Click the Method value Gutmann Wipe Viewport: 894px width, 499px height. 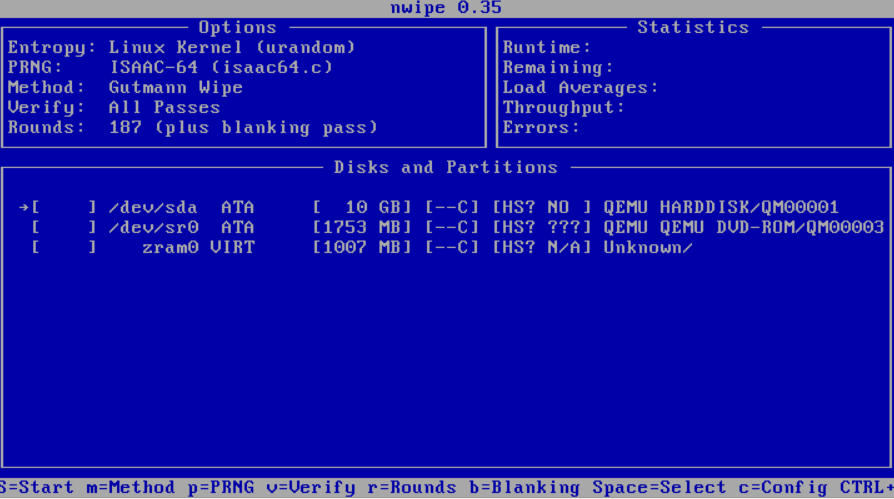point(176,87)
